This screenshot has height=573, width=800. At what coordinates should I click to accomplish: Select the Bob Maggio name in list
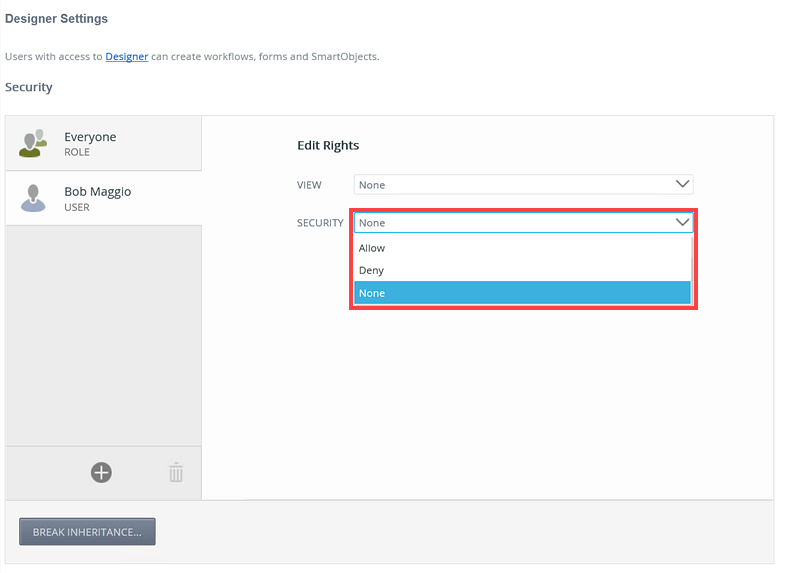(x=97, y=191)
